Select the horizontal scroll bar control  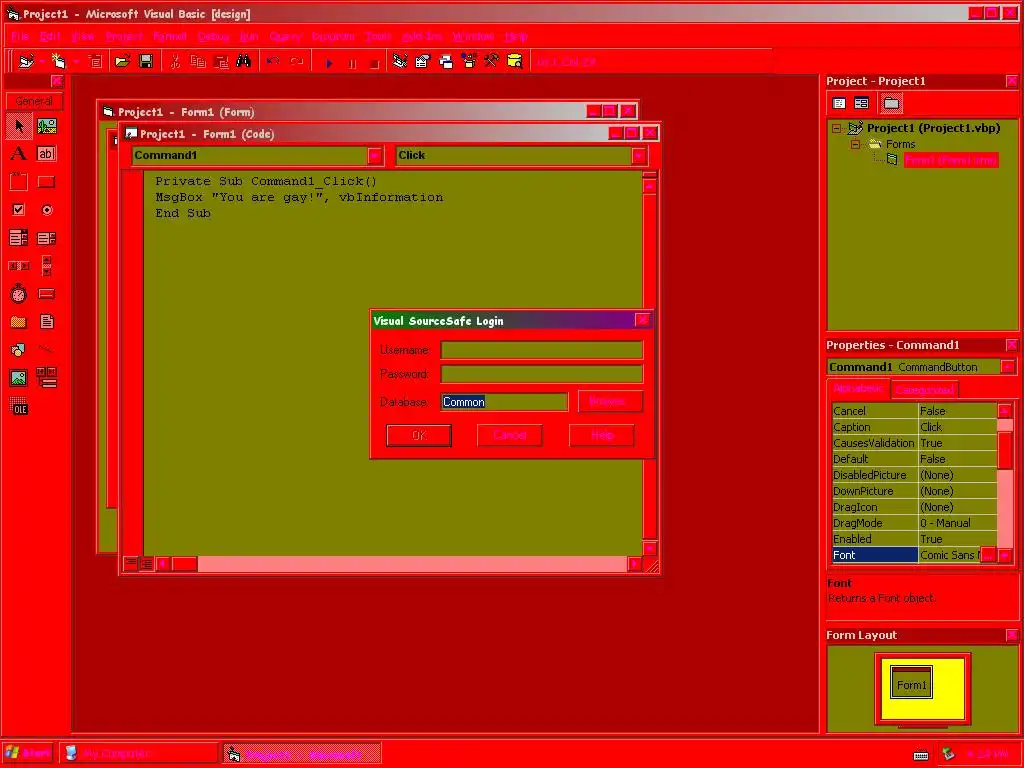coord(19,266)
